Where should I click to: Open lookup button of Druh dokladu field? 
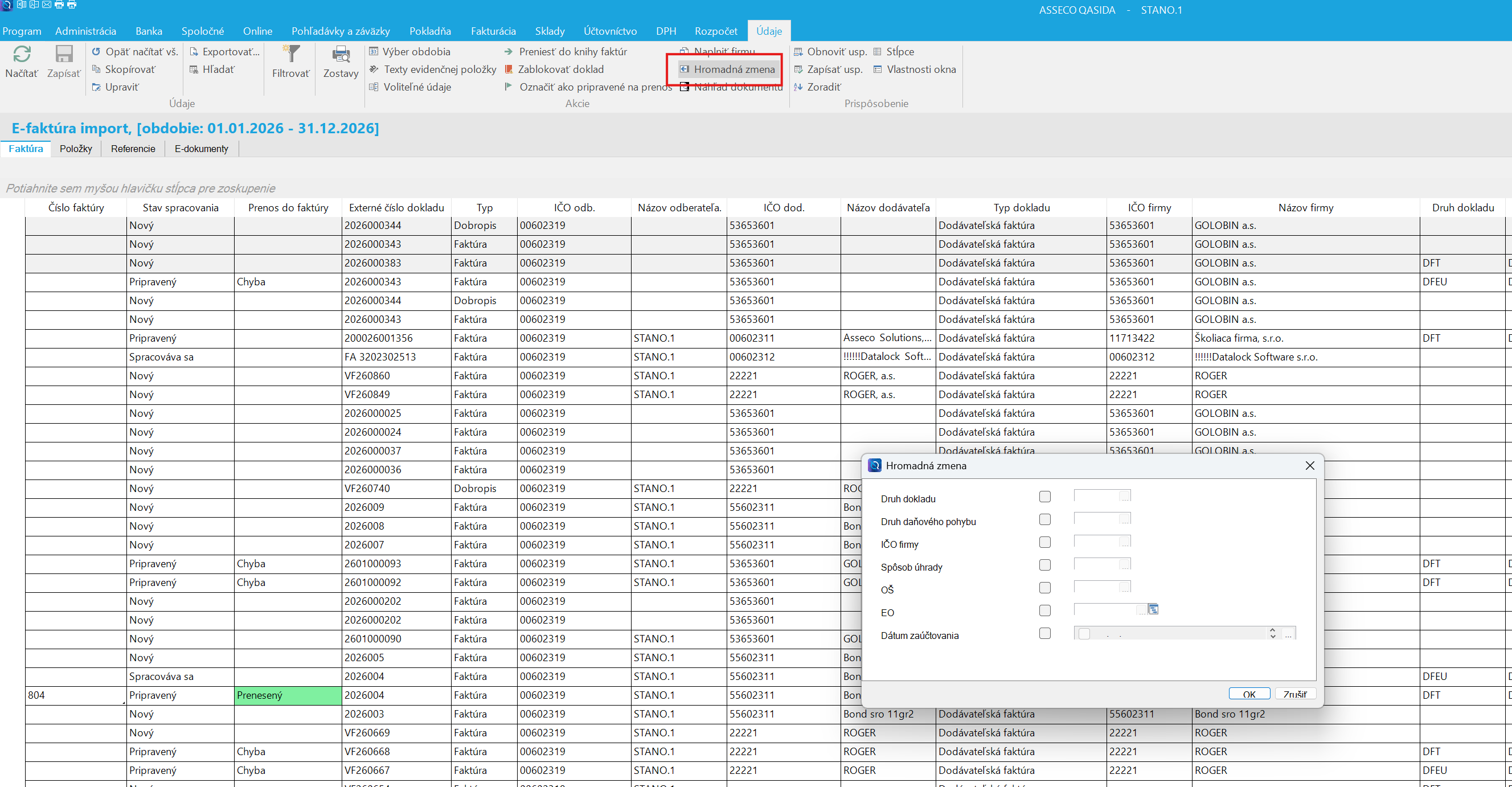pos(1125,497)
